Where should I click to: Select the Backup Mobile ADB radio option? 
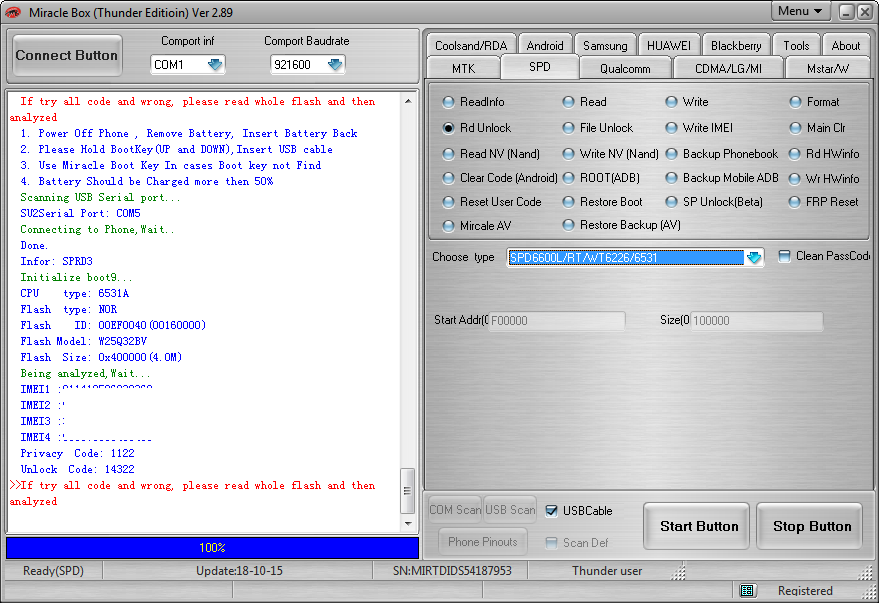click(x=722, y=178)
